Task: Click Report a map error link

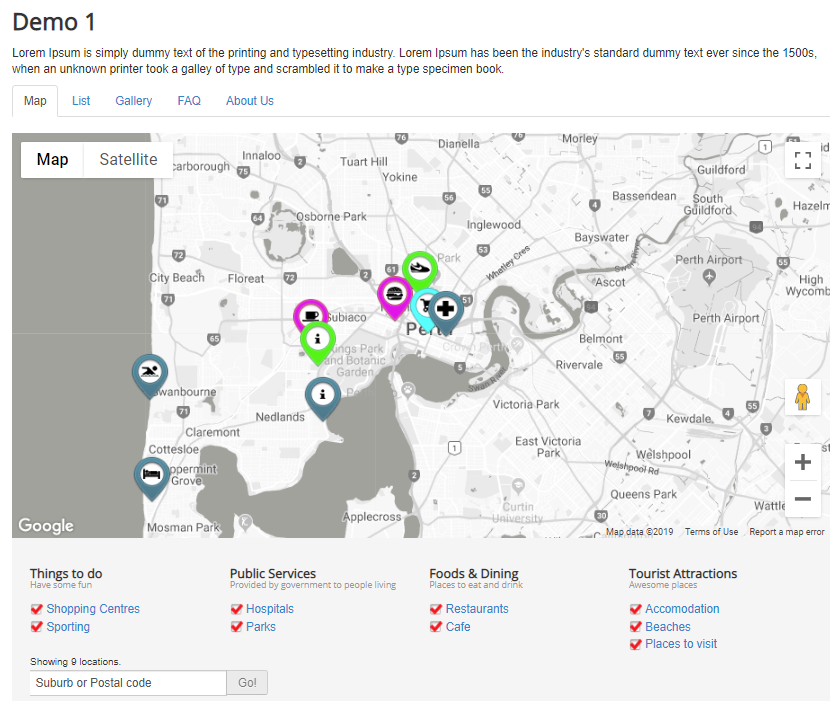Action: click(787, 532)
